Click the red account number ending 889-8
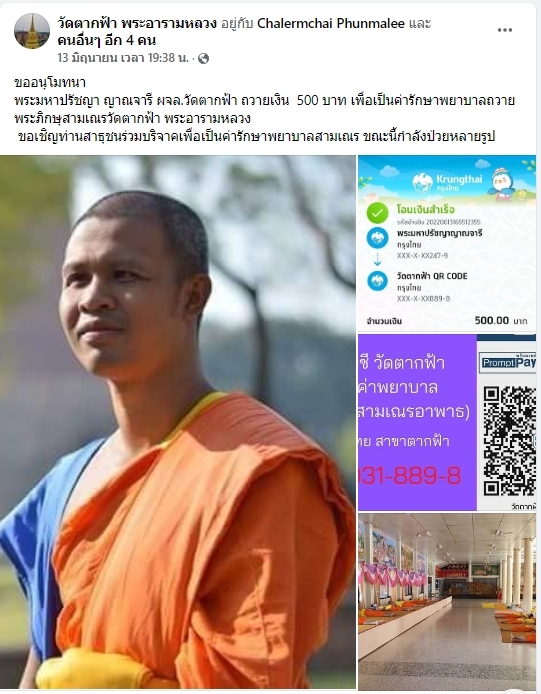Viewport: 541px width, 694px height. (410, 475)
